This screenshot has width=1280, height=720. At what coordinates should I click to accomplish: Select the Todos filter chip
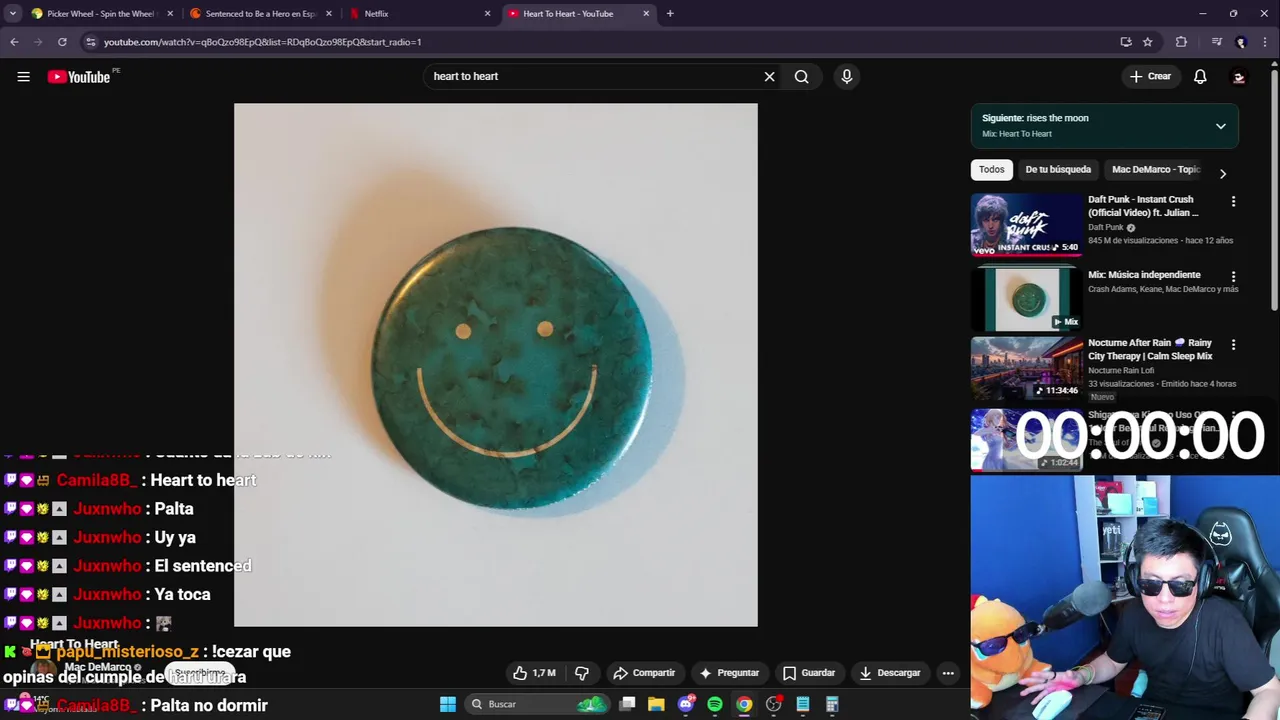(991, 170)
